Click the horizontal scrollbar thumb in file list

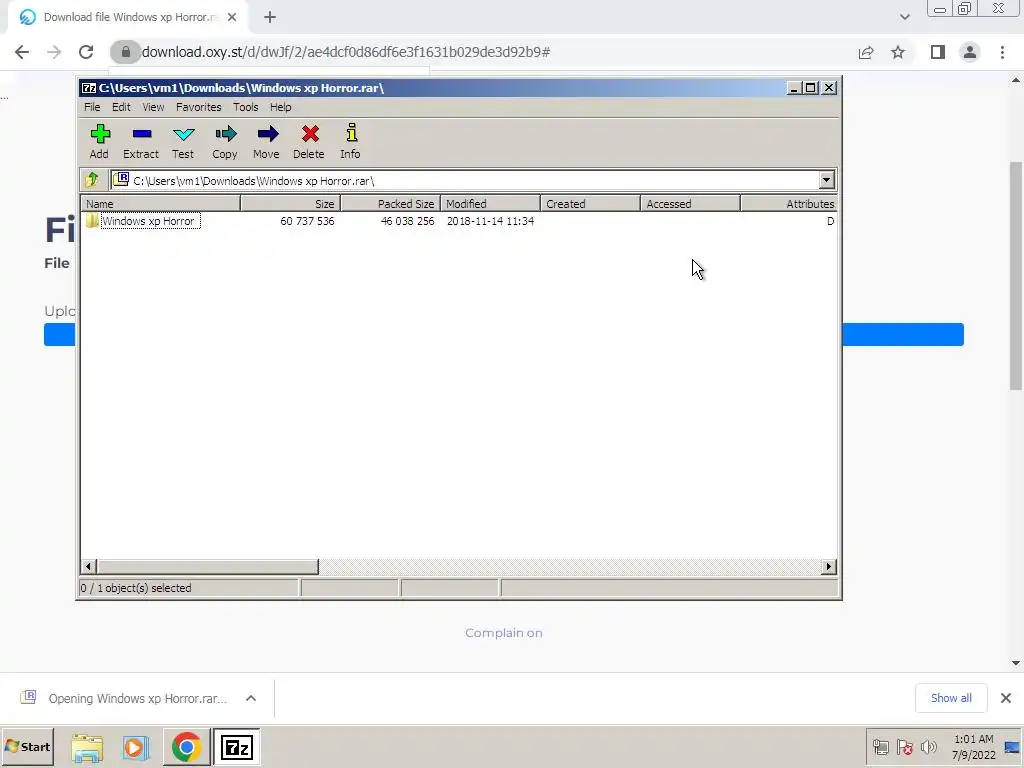click(208, 566)
